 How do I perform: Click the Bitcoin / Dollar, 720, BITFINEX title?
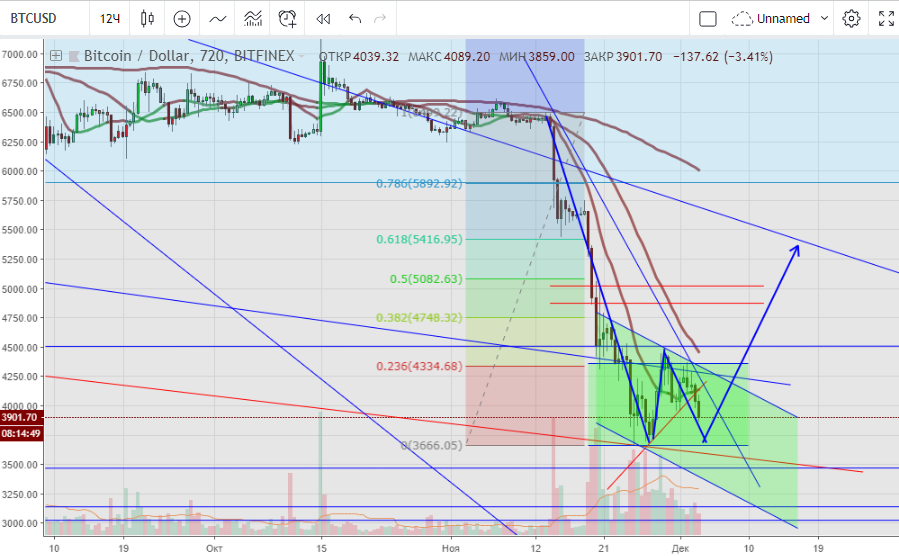190,57
